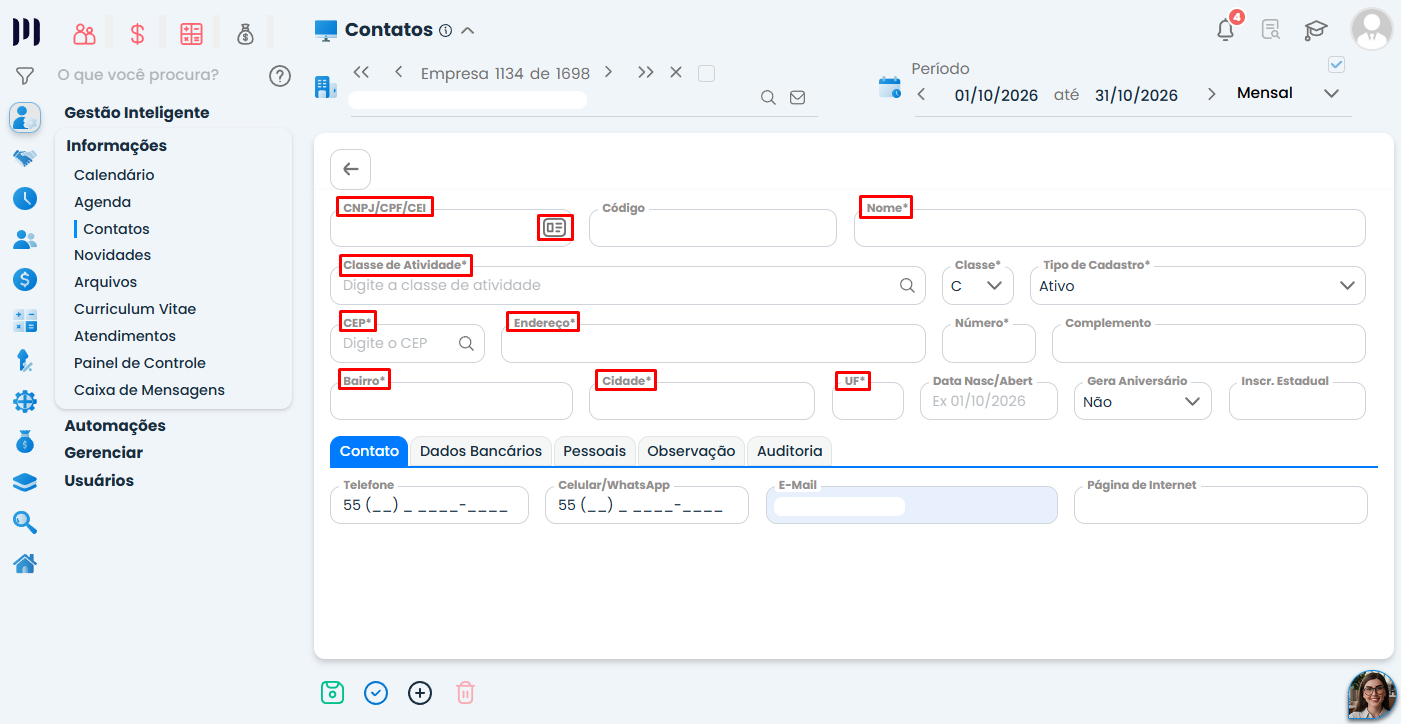Screen dimensions: 1401x724
Task: Open Curriculum Vitae in the menu
Action: (135, 309)
